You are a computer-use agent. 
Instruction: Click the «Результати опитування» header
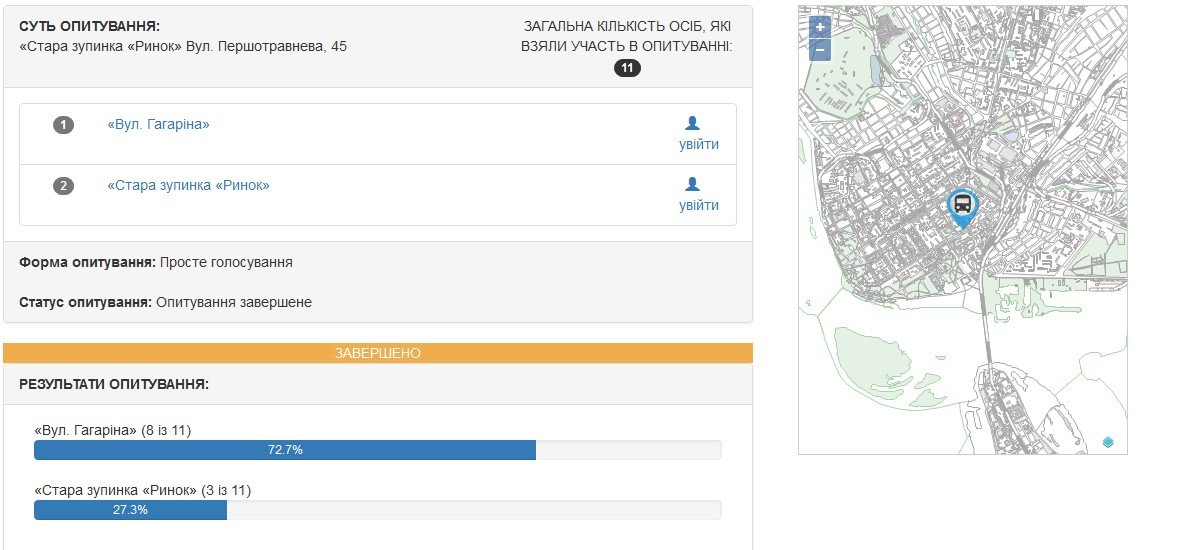(113, 384)
